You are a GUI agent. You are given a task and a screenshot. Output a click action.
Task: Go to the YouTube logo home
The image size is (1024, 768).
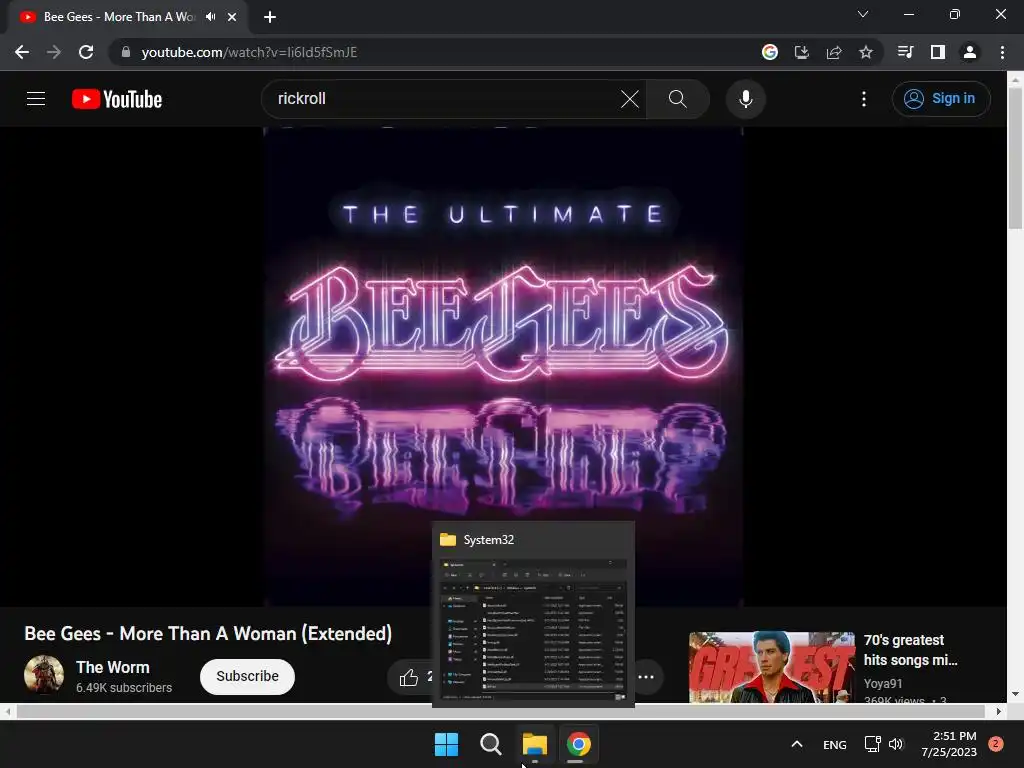pos(117,99)
